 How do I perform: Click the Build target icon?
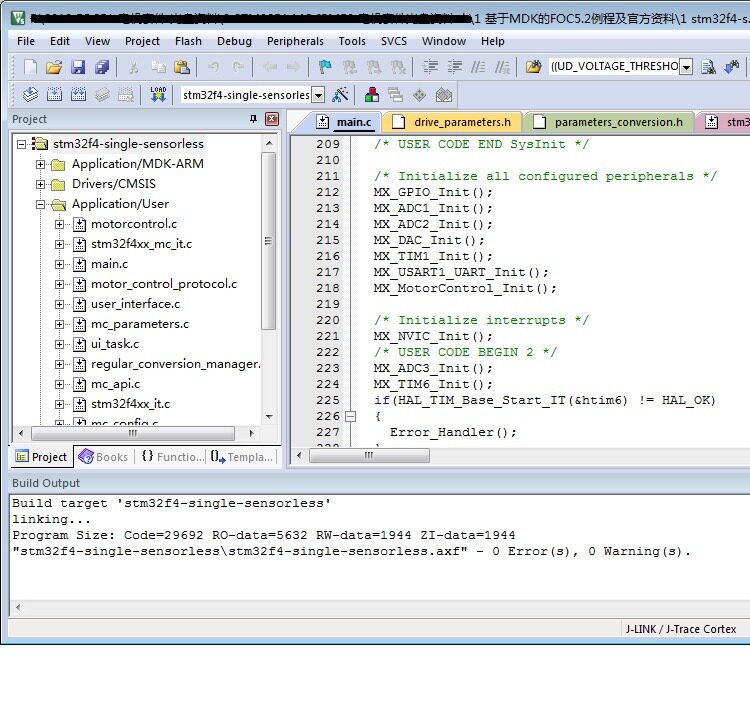tap(55, 95)
